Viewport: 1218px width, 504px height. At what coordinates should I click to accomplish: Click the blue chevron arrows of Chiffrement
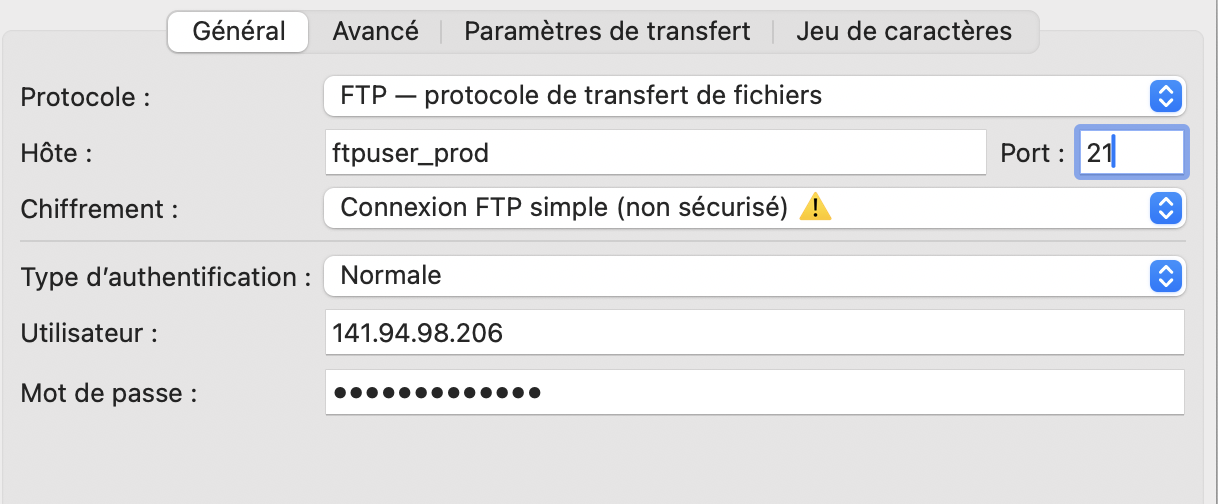1163,208
